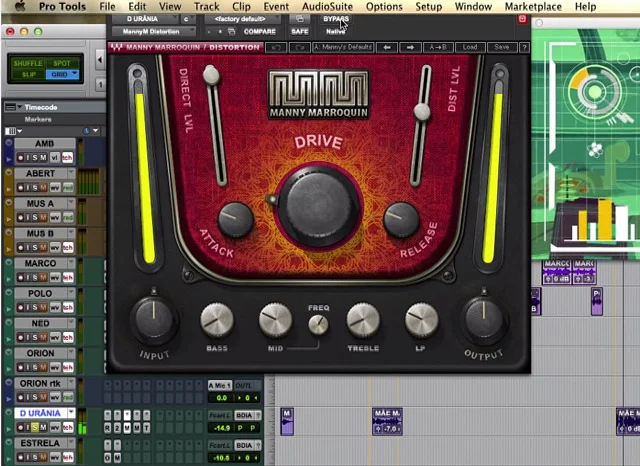This screenshot has height=466, width=640.
Task: Click the ATTACK knob
Action: 236,219
